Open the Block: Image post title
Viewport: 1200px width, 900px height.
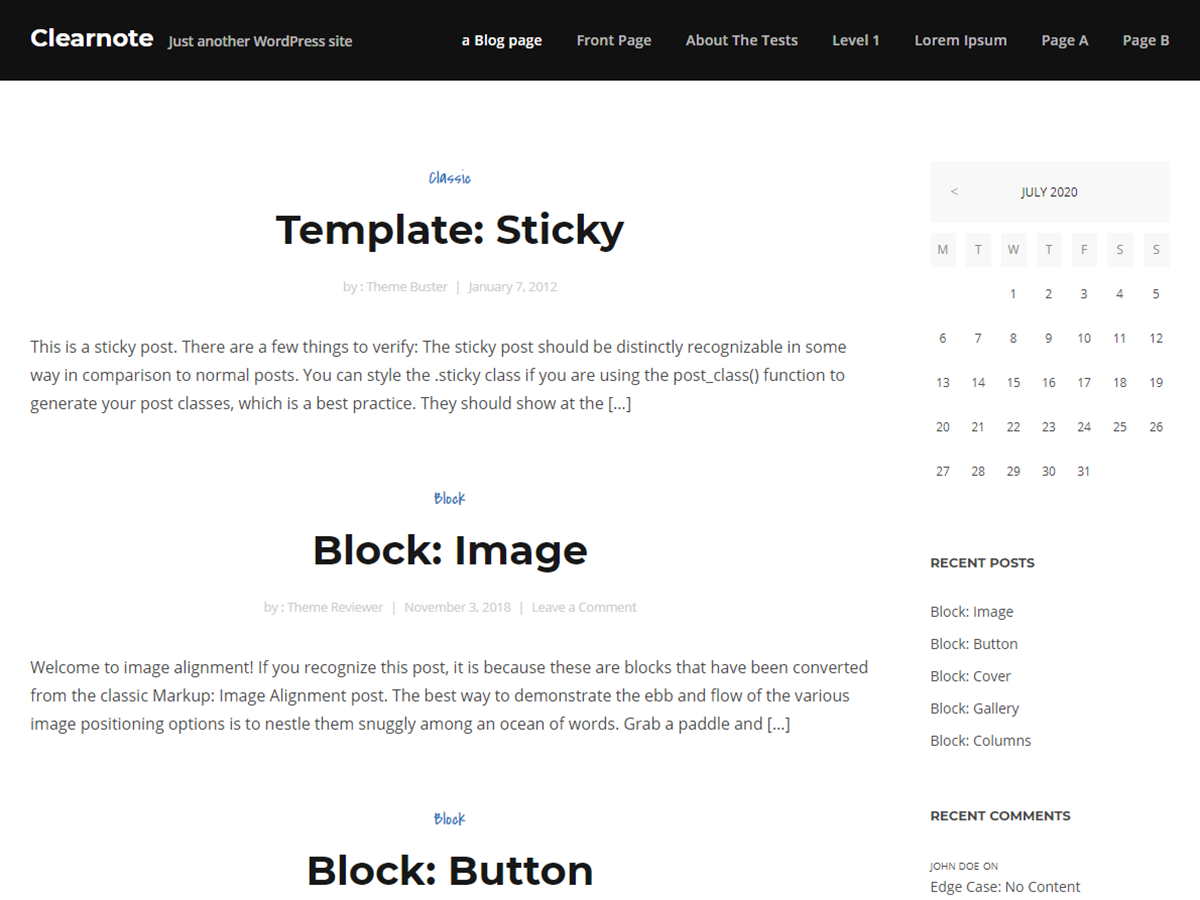(x=450, y=551)
